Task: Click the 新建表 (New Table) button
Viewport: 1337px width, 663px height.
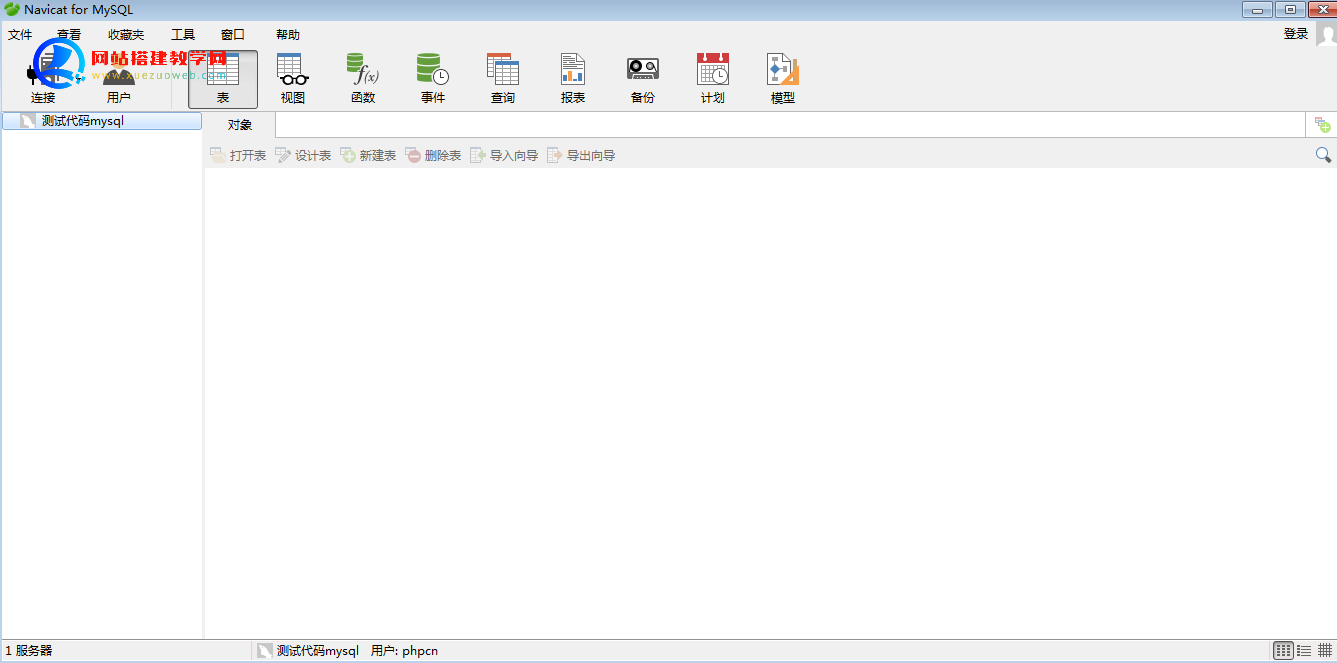Action: pos(368,155)
